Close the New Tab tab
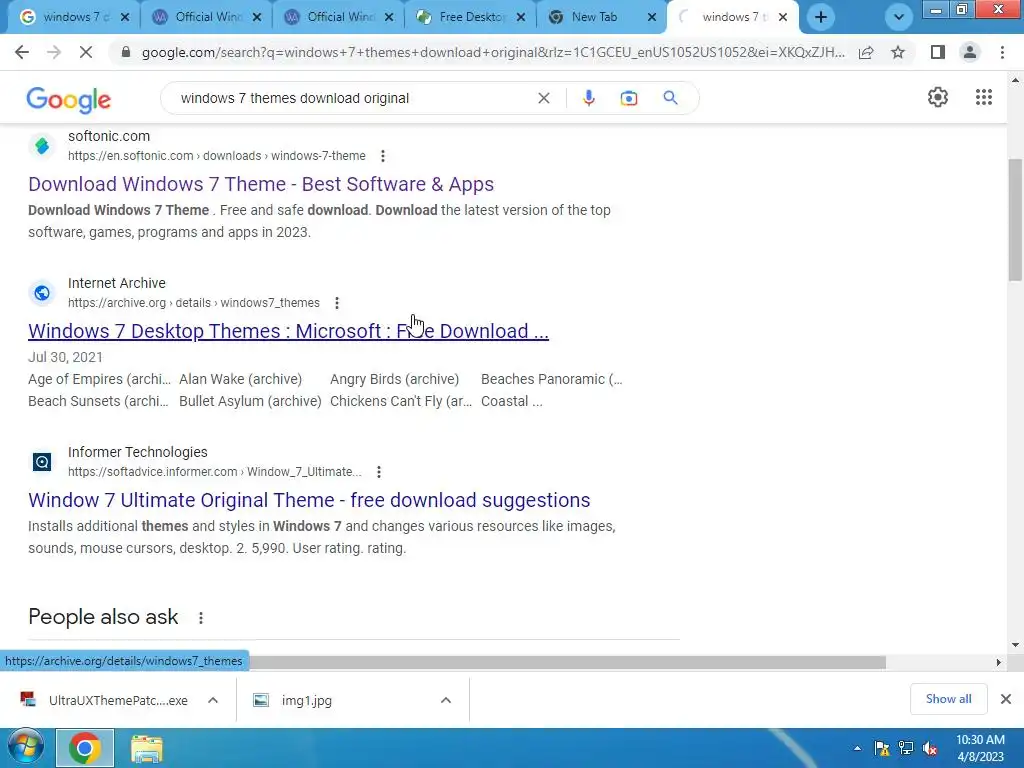Image resolution: width=1024 pixels, height=768 pixels. pos(652,18)
